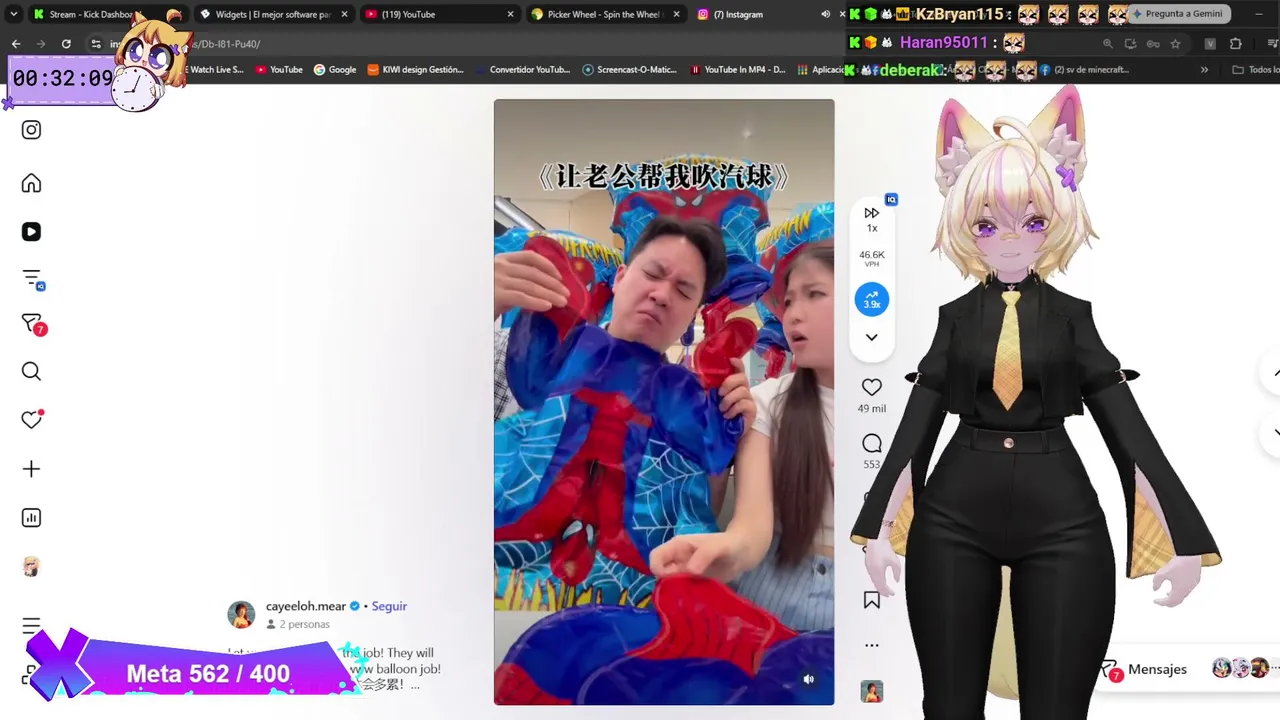1280x720 pixels.
Task: Open your profile from sidebar avatar
Action: tap(31, 567)
